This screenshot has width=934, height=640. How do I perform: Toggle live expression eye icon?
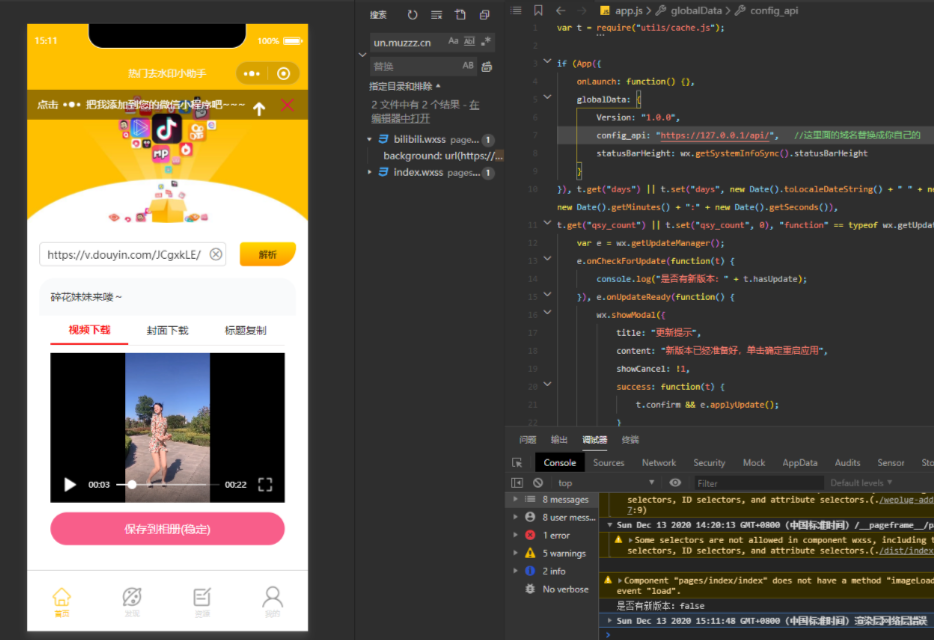tap(675, 483)
